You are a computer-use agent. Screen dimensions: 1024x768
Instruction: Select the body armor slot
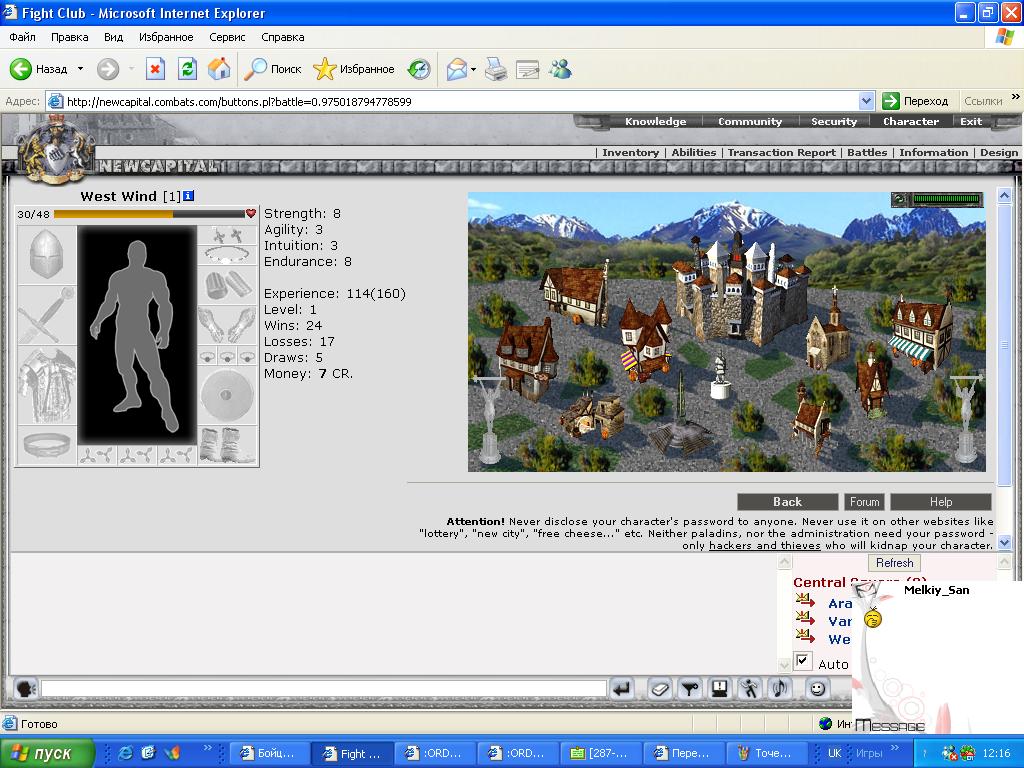pyautogui.click(x=46, y=385)
